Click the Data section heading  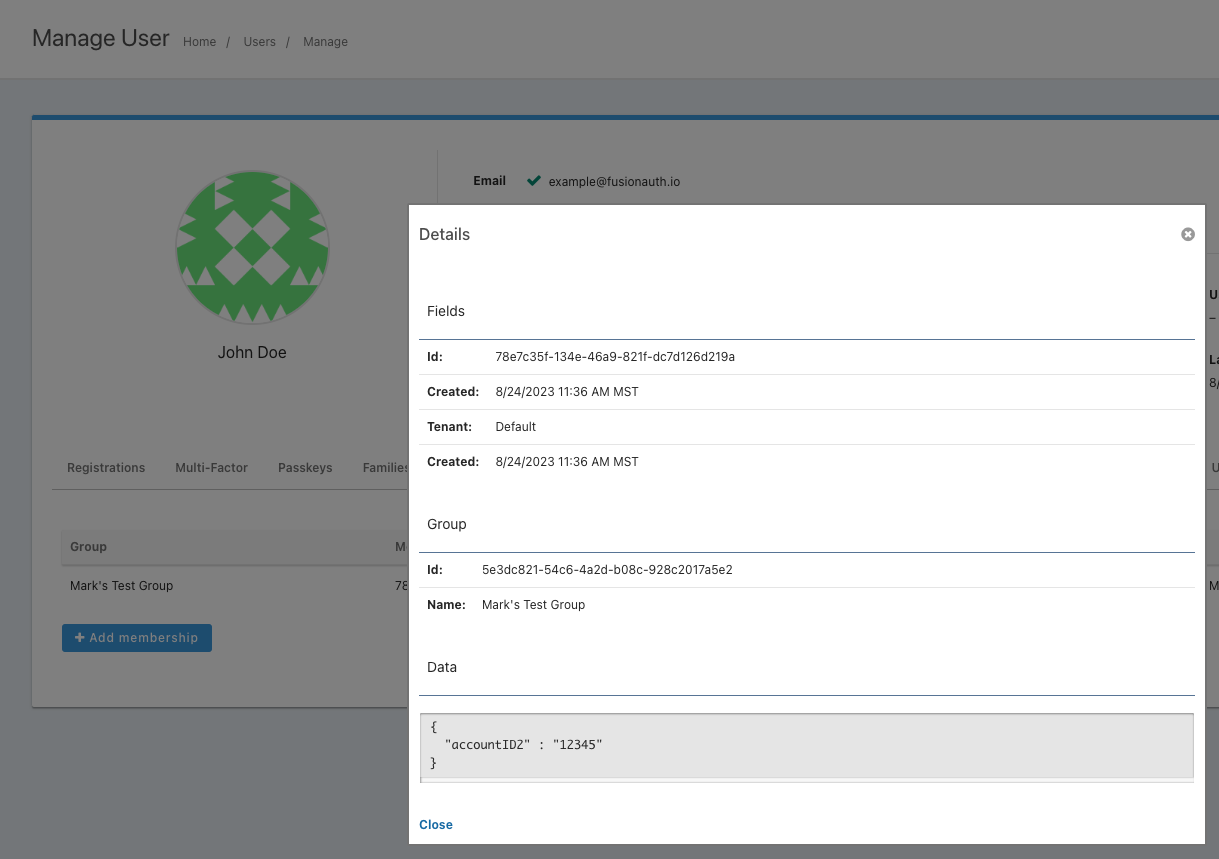442,667
